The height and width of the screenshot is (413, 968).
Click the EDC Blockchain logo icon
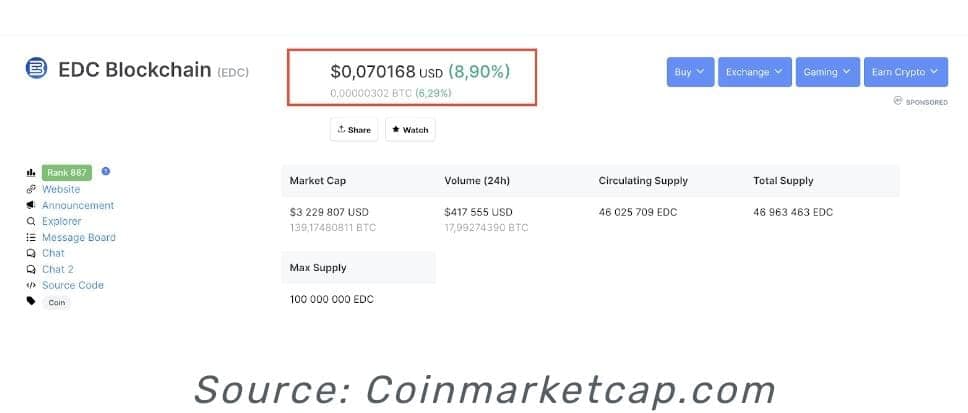[36, 68]
